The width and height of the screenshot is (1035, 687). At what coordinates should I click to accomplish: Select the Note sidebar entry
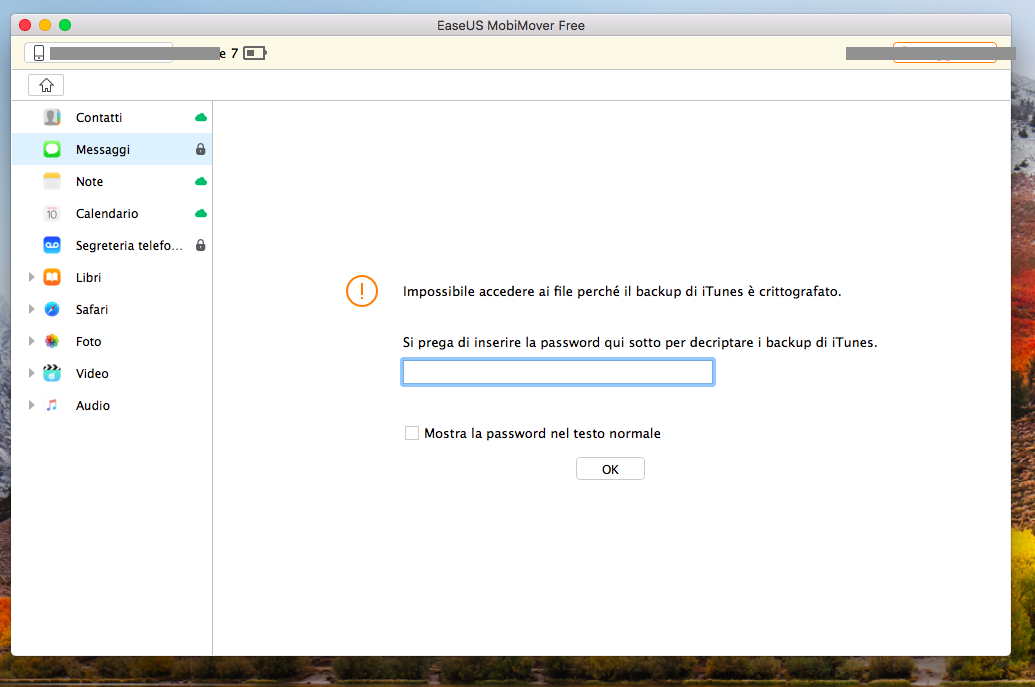[90, 182]
